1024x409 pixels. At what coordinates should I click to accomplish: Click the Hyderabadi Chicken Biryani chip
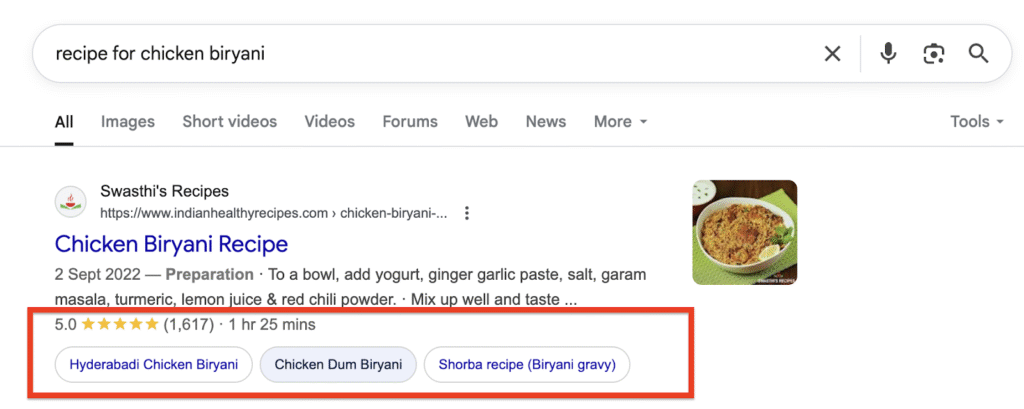point(153,365)
